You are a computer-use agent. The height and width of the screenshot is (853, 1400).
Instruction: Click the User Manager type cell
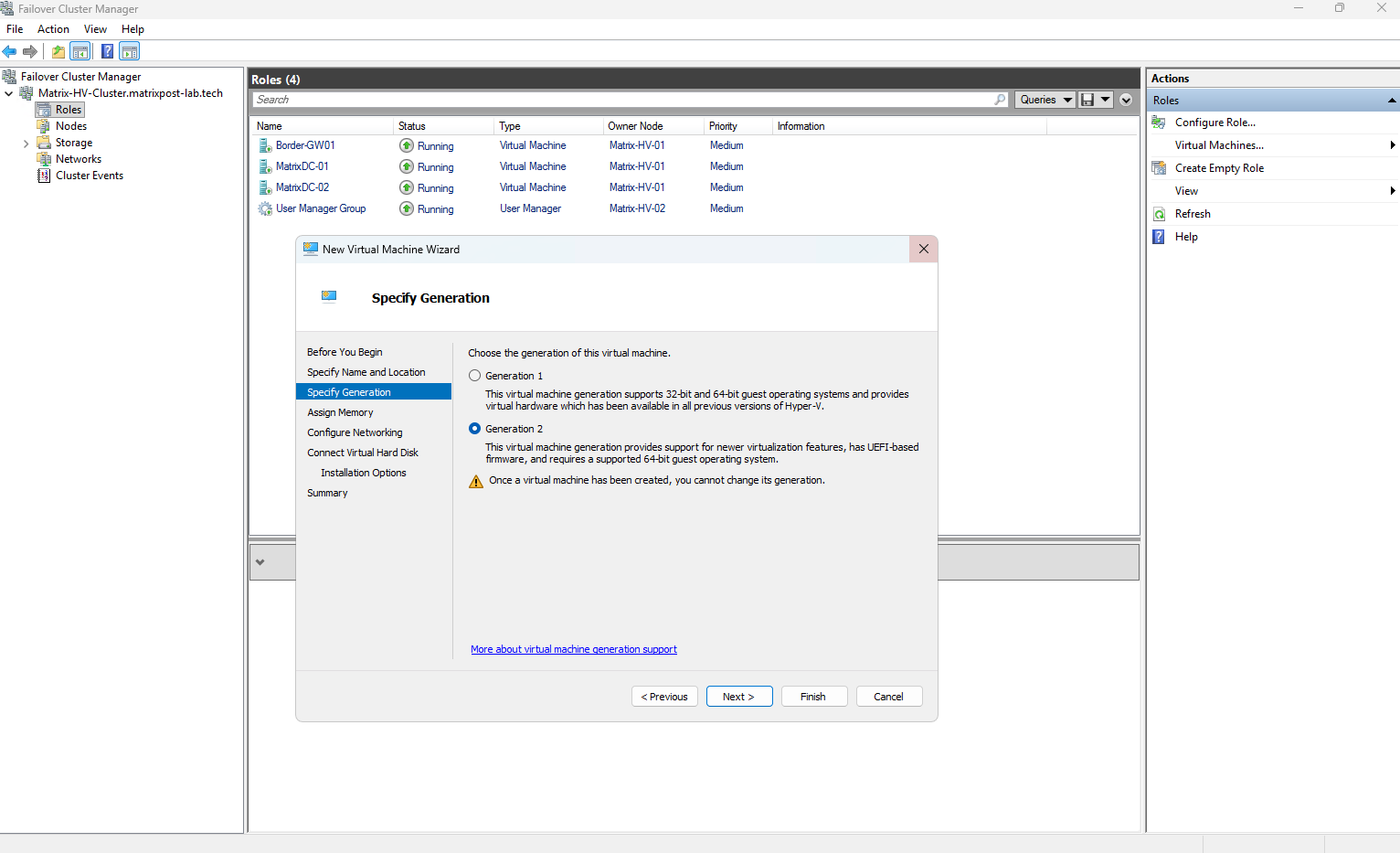click(x=530, y=208)
